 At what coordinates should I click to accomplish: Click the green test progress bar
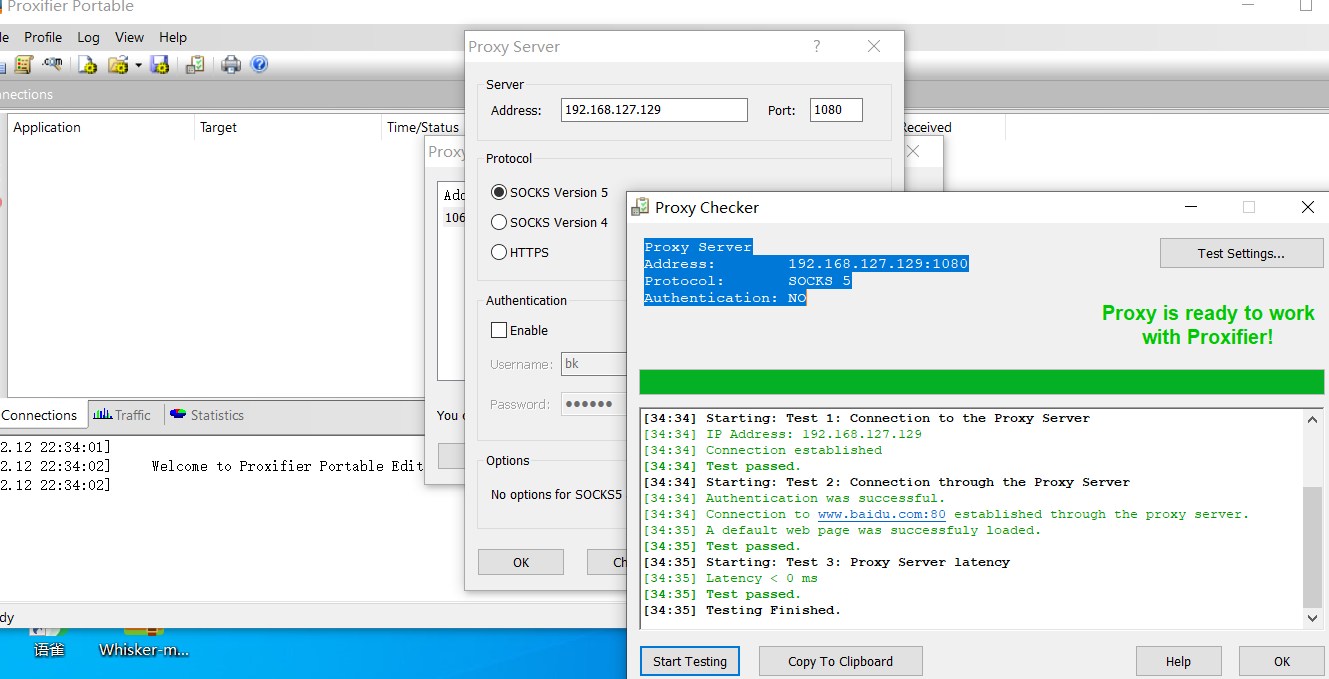[982, 382]
